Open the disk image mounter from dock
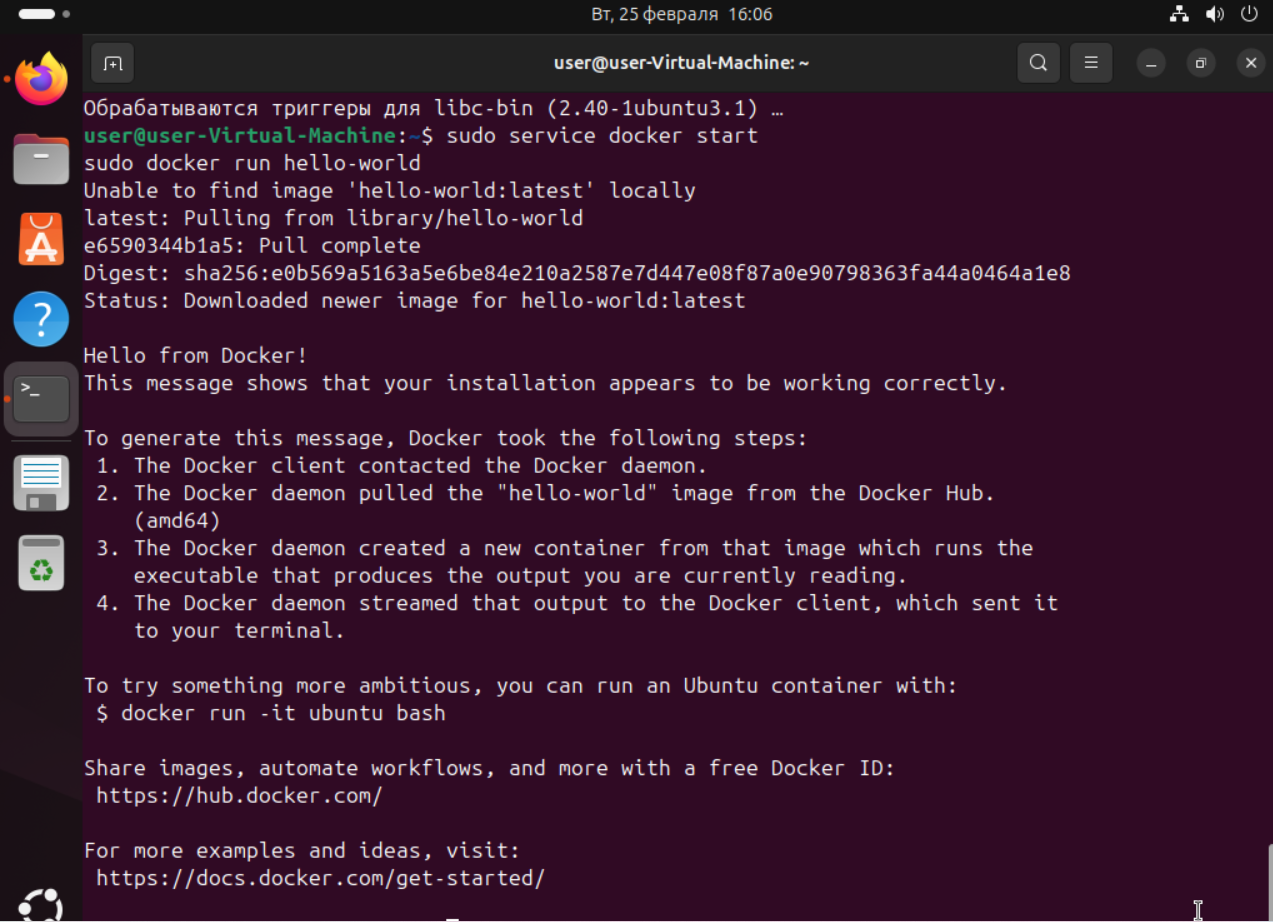This screenshot has width=1273, height=922. pos(41,482)
